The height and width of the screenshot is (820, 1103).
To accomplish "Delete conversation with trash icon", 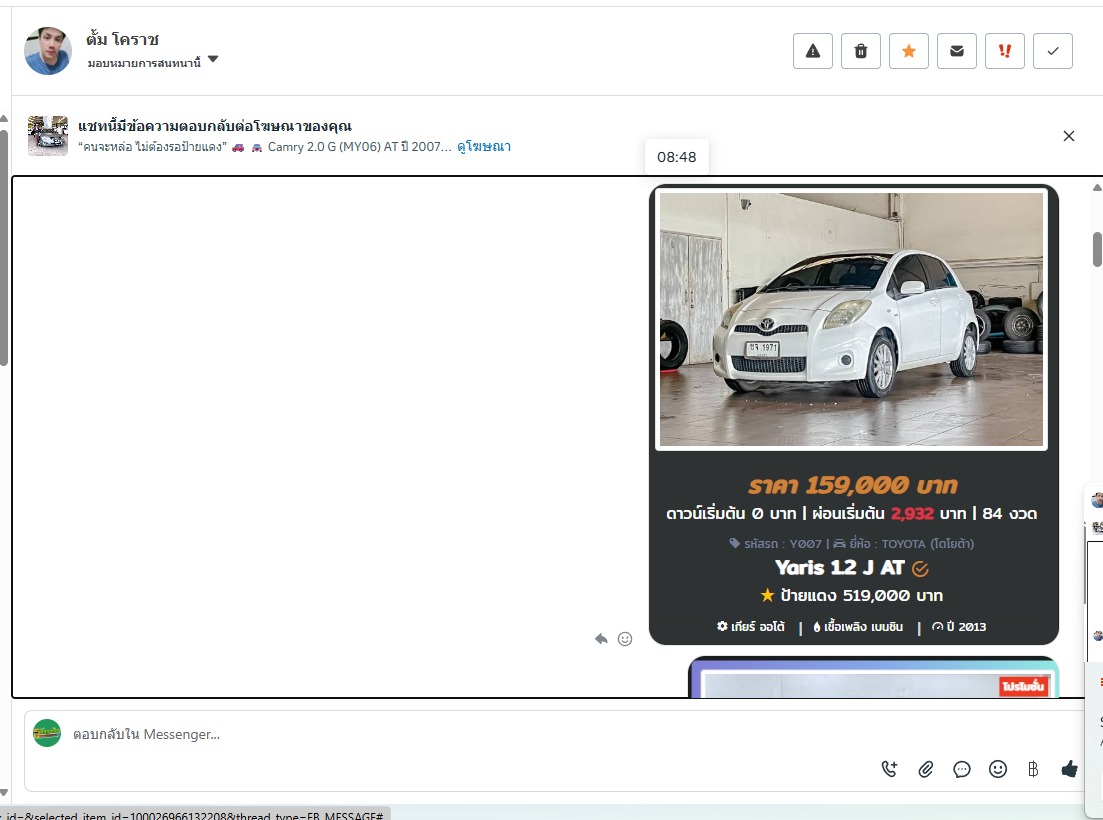I will (860, 51).
